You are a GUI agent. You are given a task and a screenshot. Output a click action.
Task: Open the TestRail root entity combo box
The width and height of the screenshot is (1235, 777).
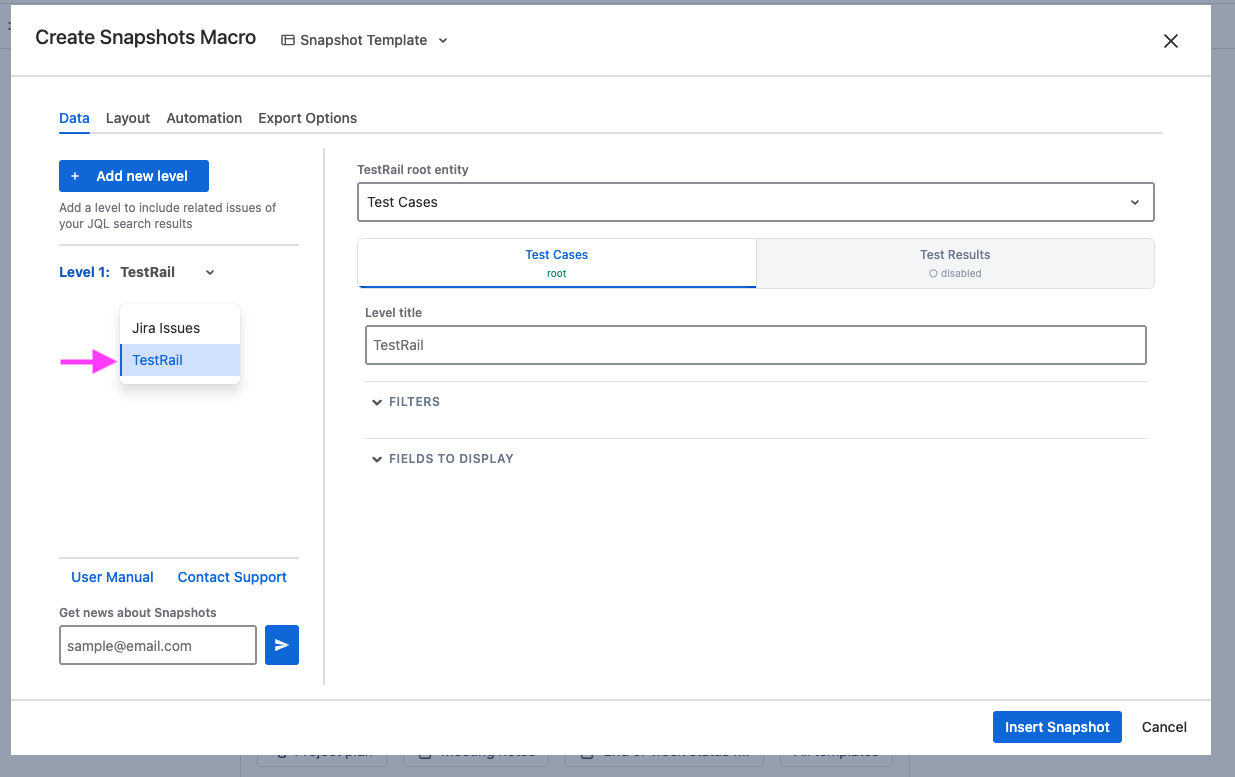pos(755,202)
